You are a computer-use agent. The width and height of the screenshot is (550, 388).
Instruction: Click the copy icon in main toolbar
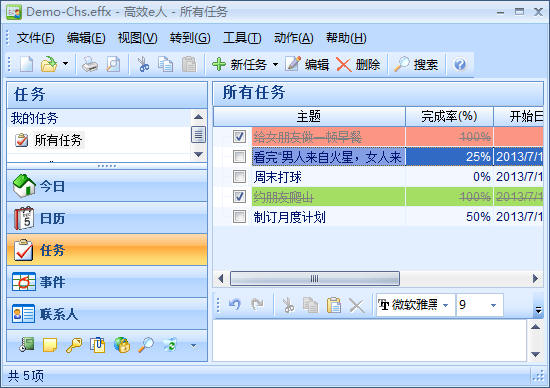pyautogui.click(x=165, y=65)
